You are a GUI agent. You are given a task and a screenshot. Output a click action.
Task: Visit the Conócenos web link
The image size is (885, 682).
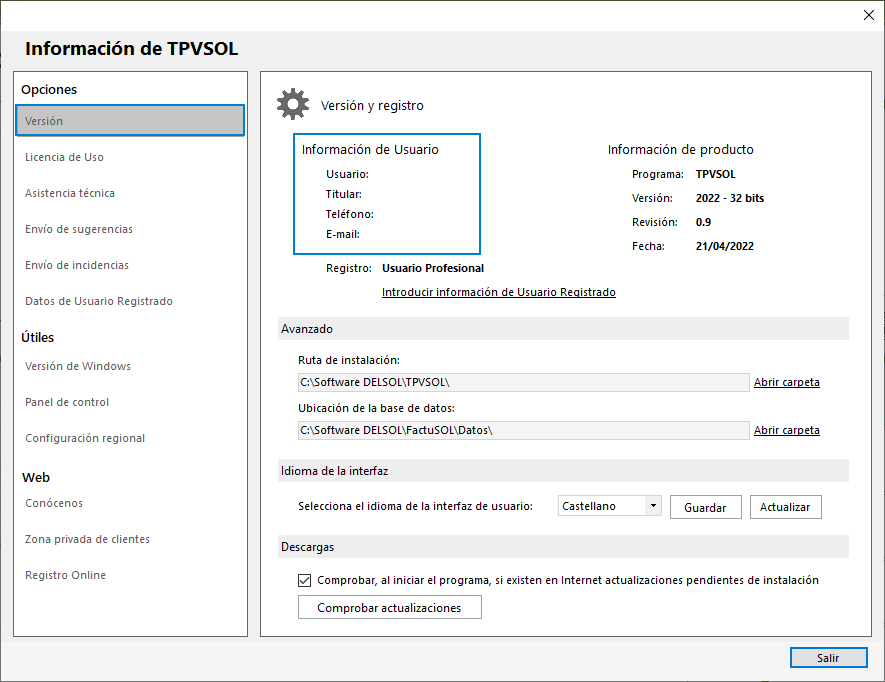(x=54, y=503)
